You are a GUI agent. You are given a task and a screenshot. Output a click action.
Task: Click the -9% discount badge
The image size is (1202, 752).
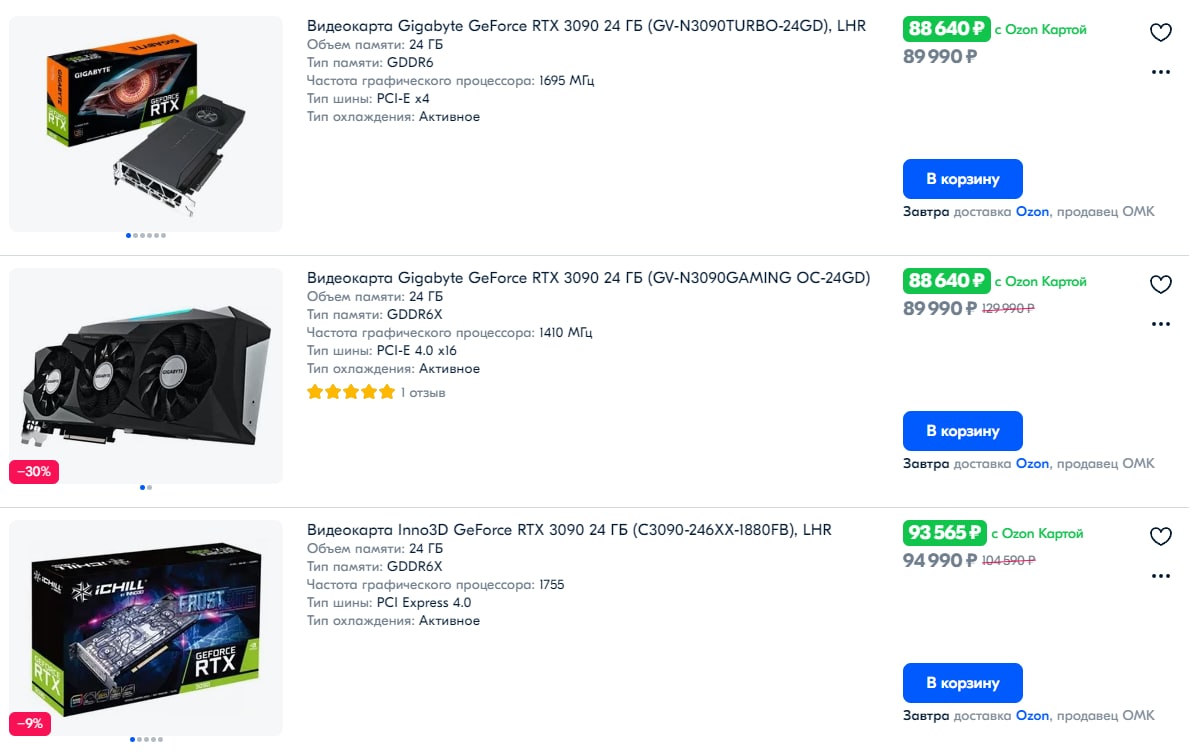click(30, 723)
